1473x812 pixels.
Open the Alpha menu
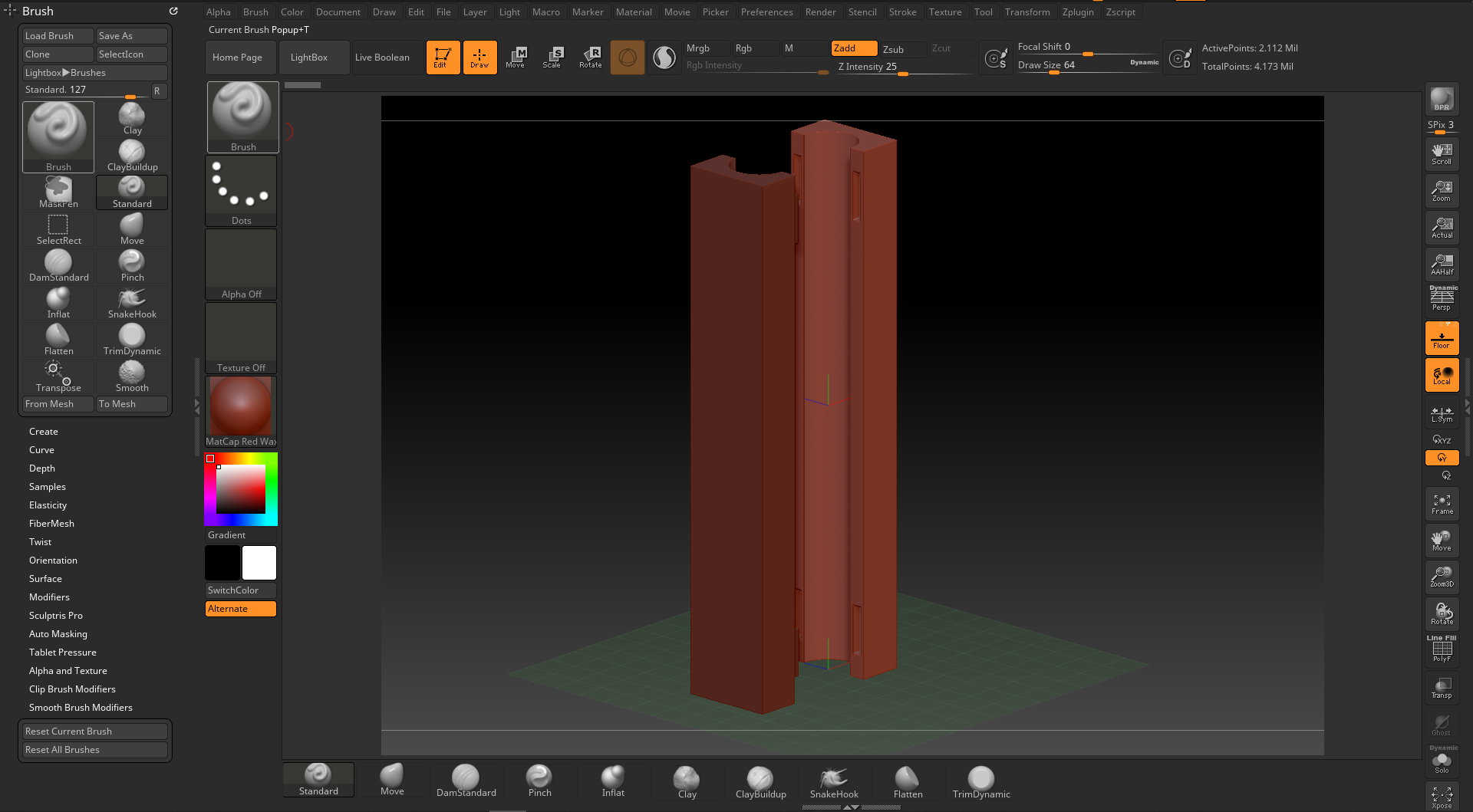click(219, 12)
